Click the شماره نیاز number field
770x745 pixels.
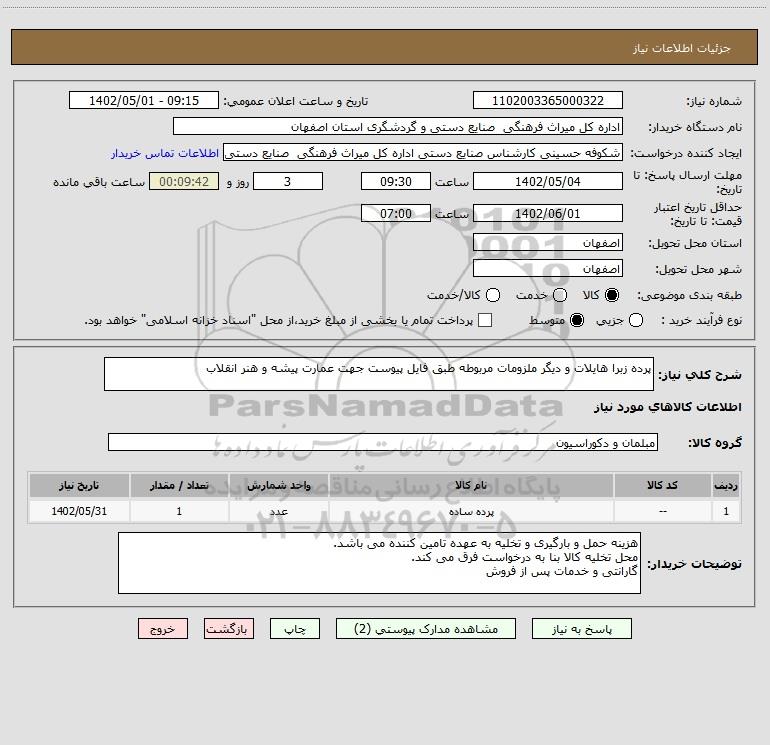tap(548, 100)
